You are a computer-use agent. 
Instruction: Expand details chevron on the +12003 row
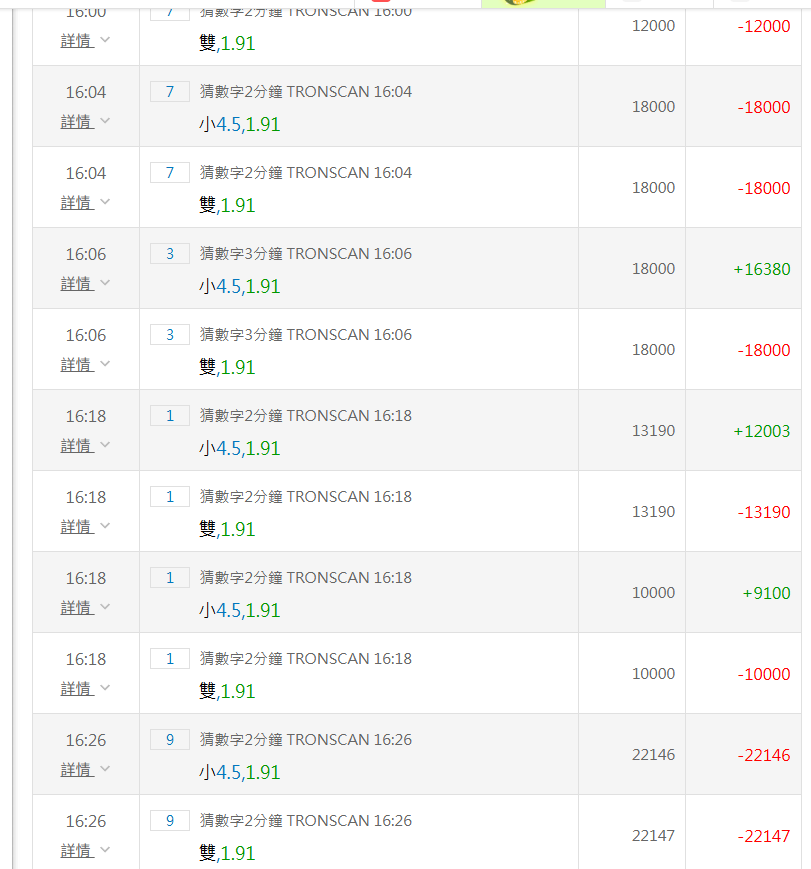tap(105, 445)
